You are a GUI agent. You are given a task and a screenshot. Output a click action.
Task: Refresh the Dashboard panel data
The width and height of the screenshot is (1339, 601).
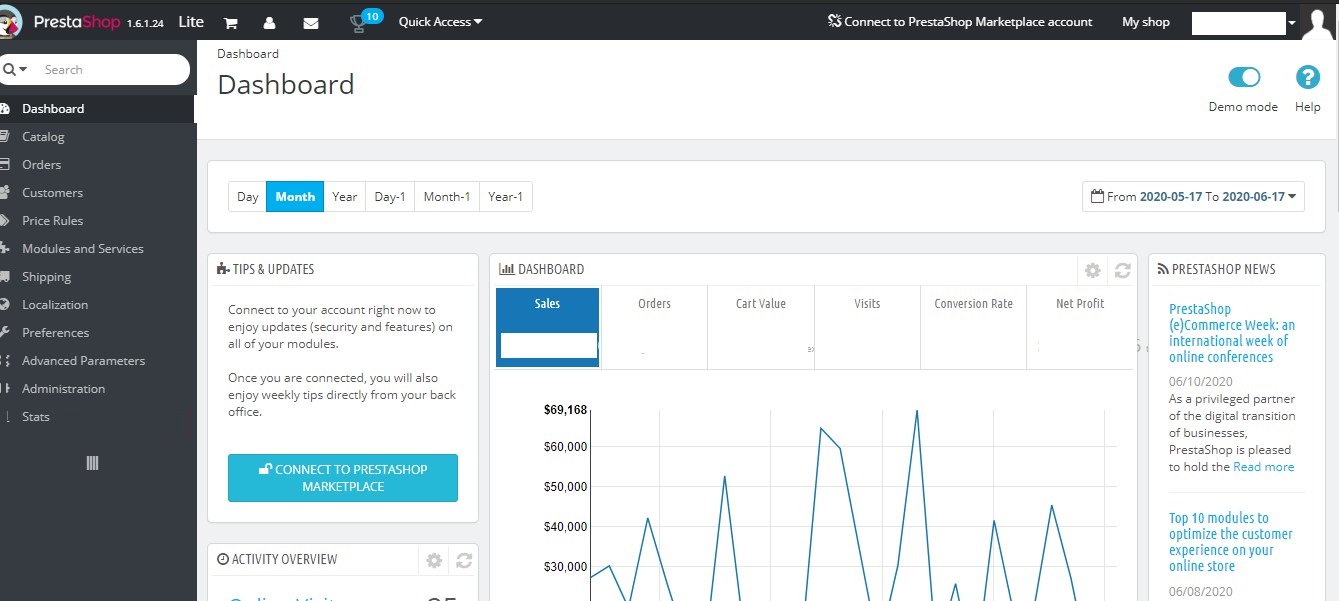1122,270
